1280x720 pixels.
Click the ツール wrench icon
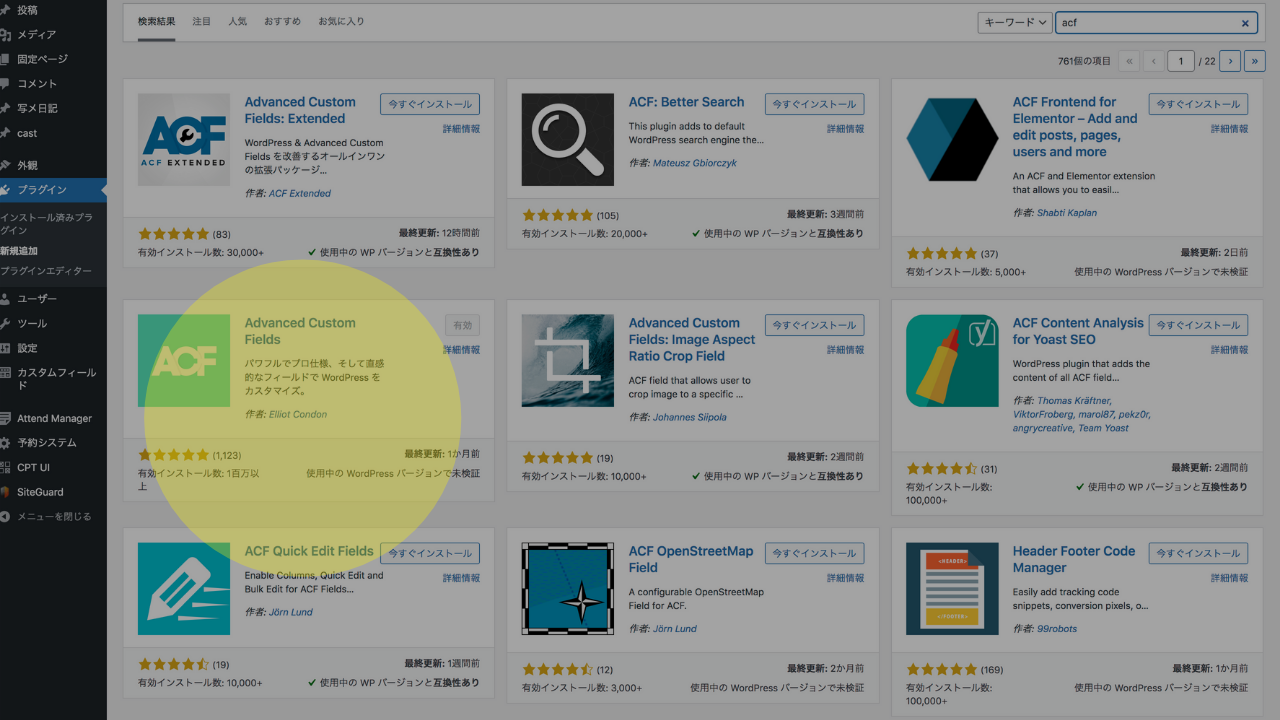[5, 324]
